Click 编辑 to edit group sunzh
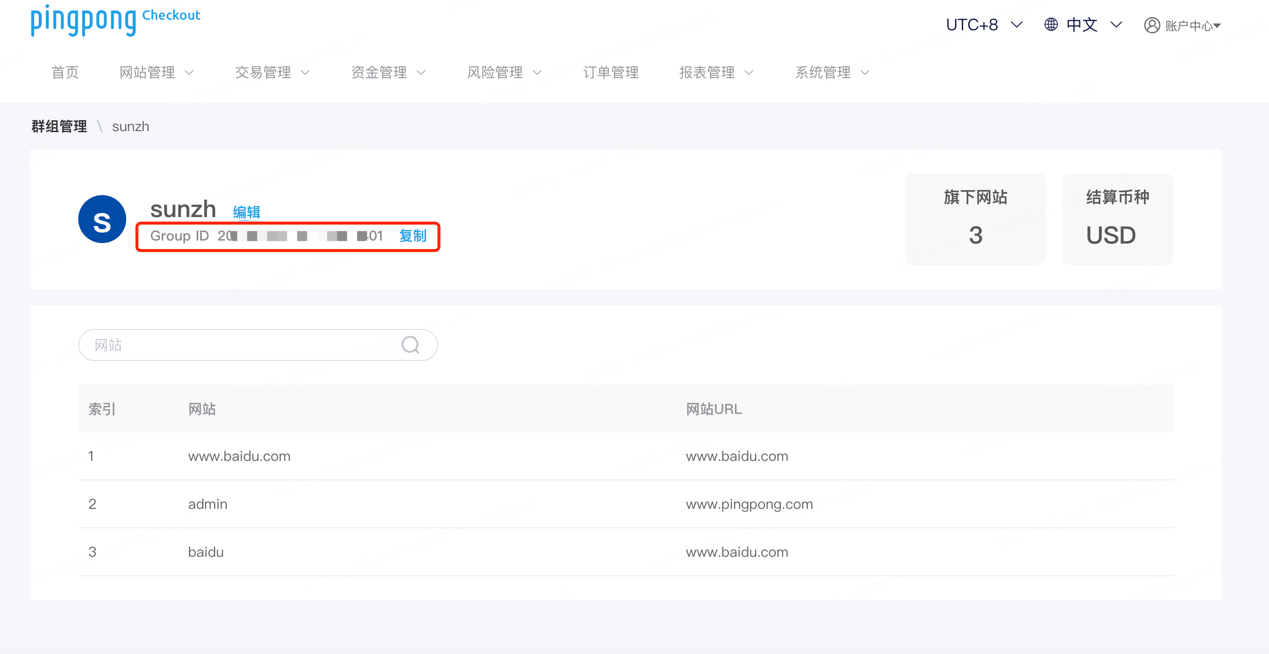This screenshot has height=654, width=1269. tap(246, 211)
